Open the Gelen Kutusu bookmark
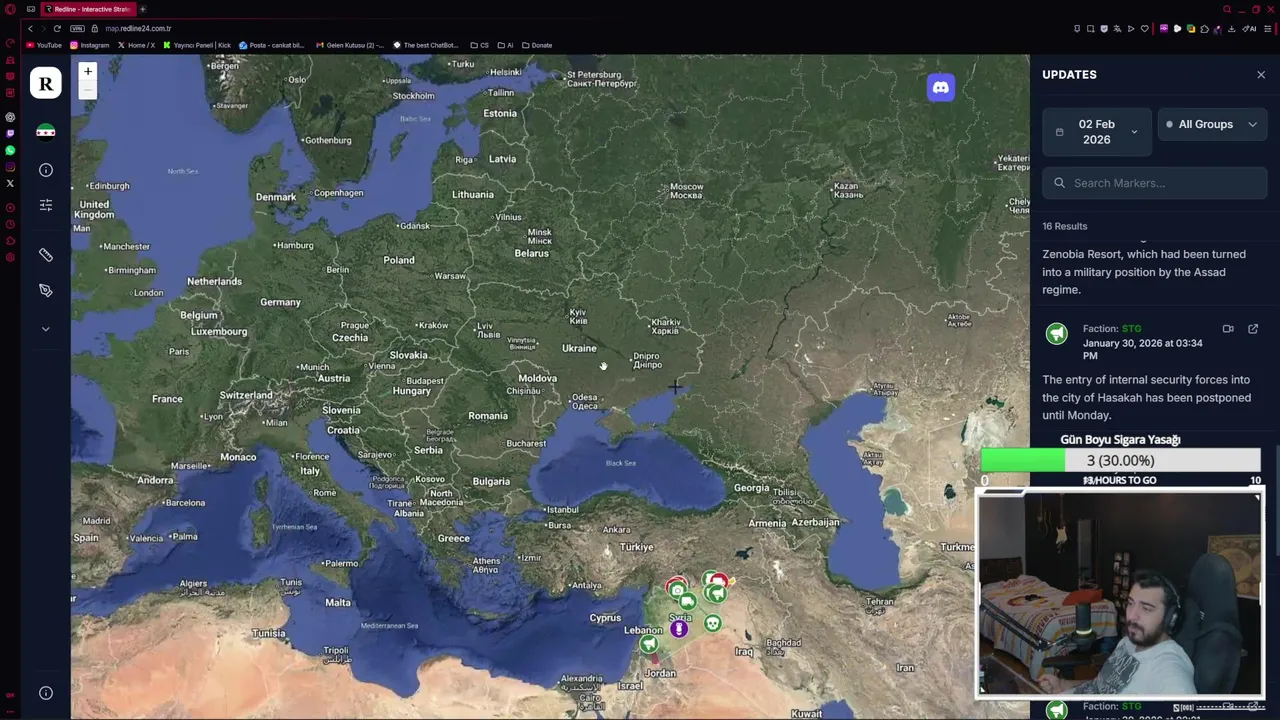Image resolution: width=1280 pixels, height=720 pixels. (x=349, y=45)
